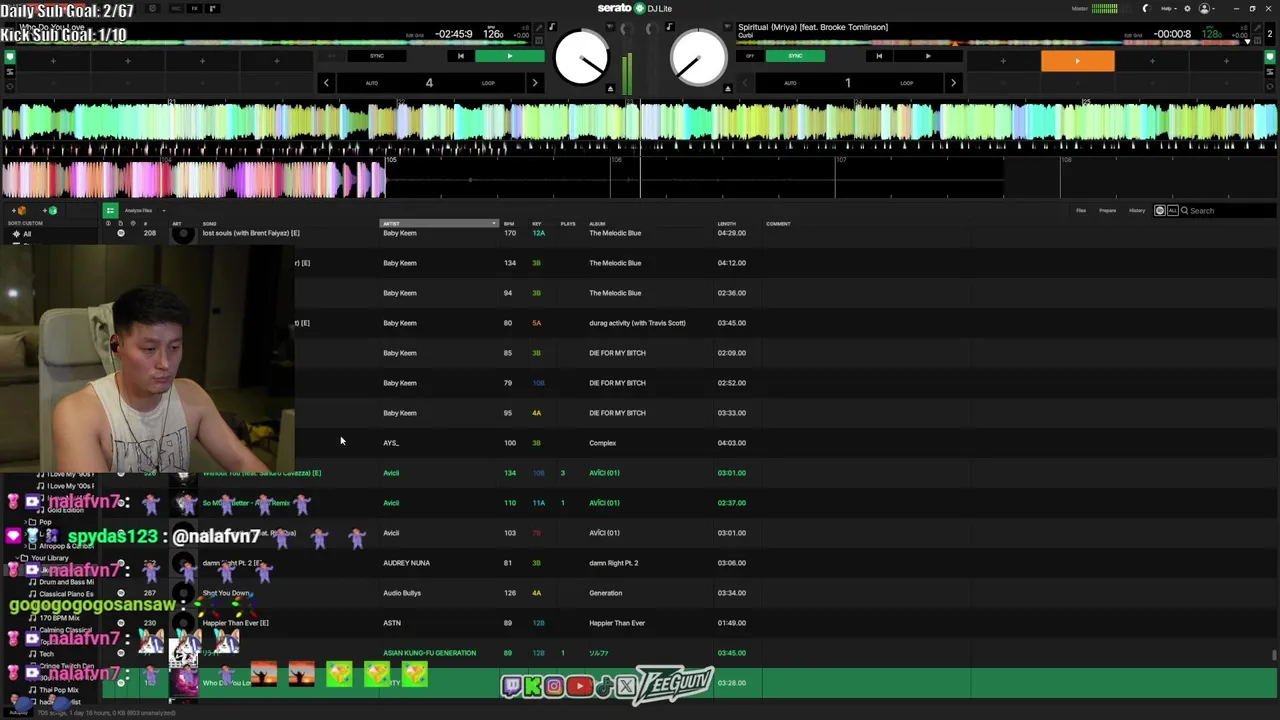Activate the left deck 4-beat auto loop
The height and width of the screenshot is (720, 1280).
click(x=429, y=83)
